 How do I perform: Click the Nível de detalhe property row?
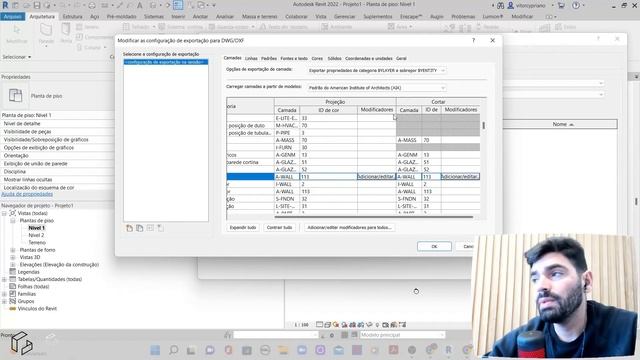(57, 123)
